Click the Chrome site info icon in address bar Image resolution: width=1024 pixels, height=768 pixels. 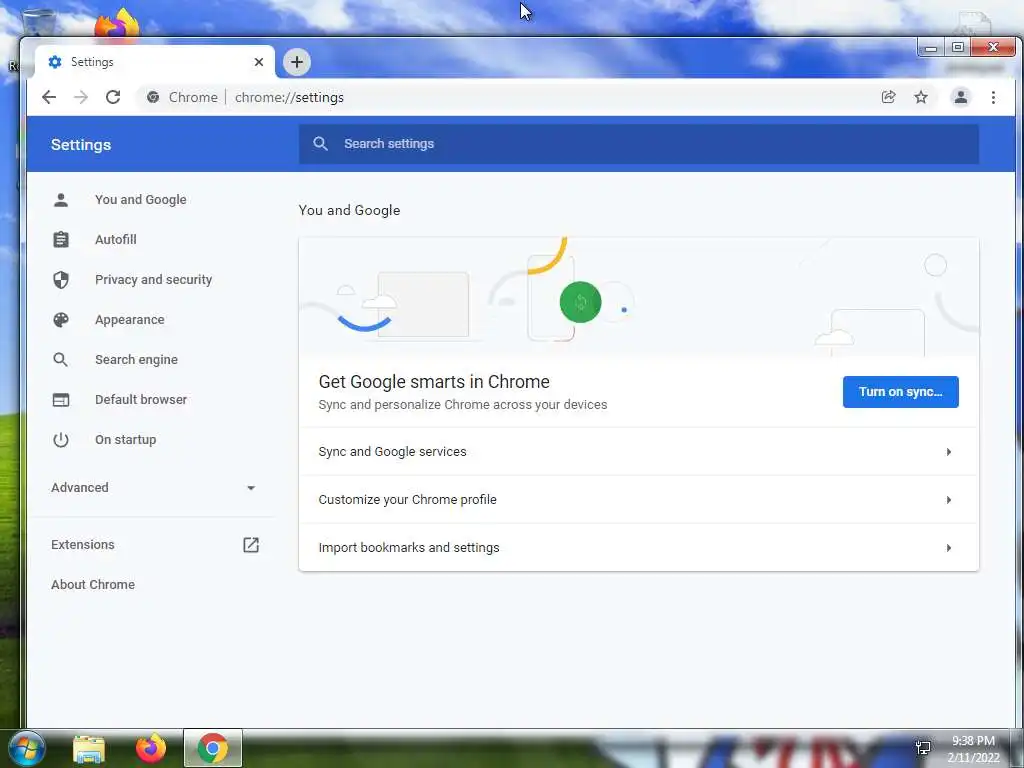pyautogui.click(x=153, y=97)
